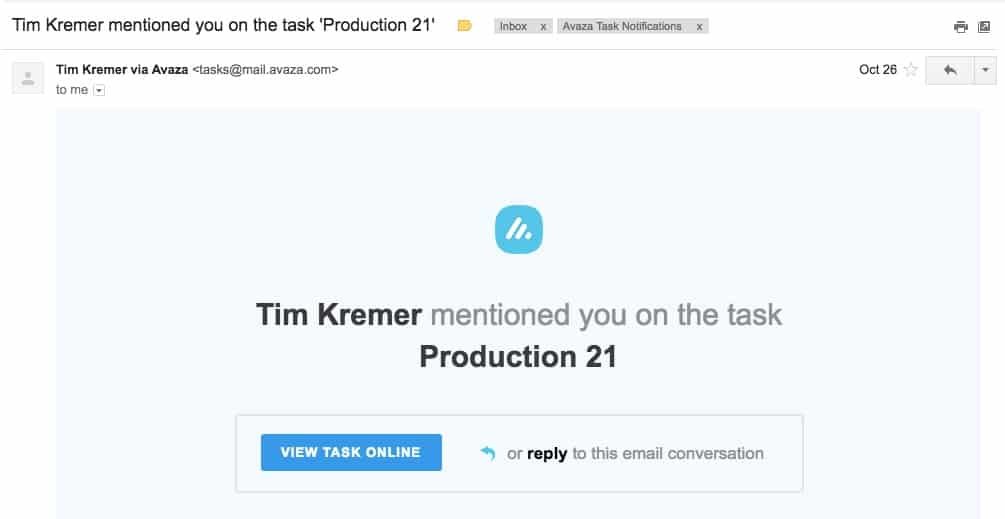The image size is (1005, 519).
Task: Click the email subject line text
Action: pos(223,25)
